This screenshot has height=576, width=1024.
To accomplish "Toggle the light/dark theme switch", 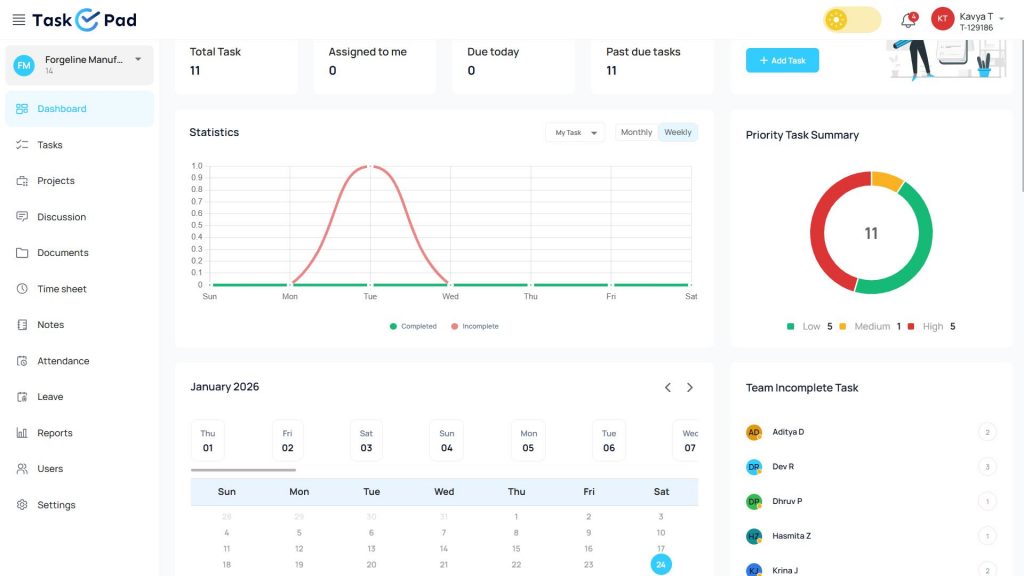I will 852,20.
